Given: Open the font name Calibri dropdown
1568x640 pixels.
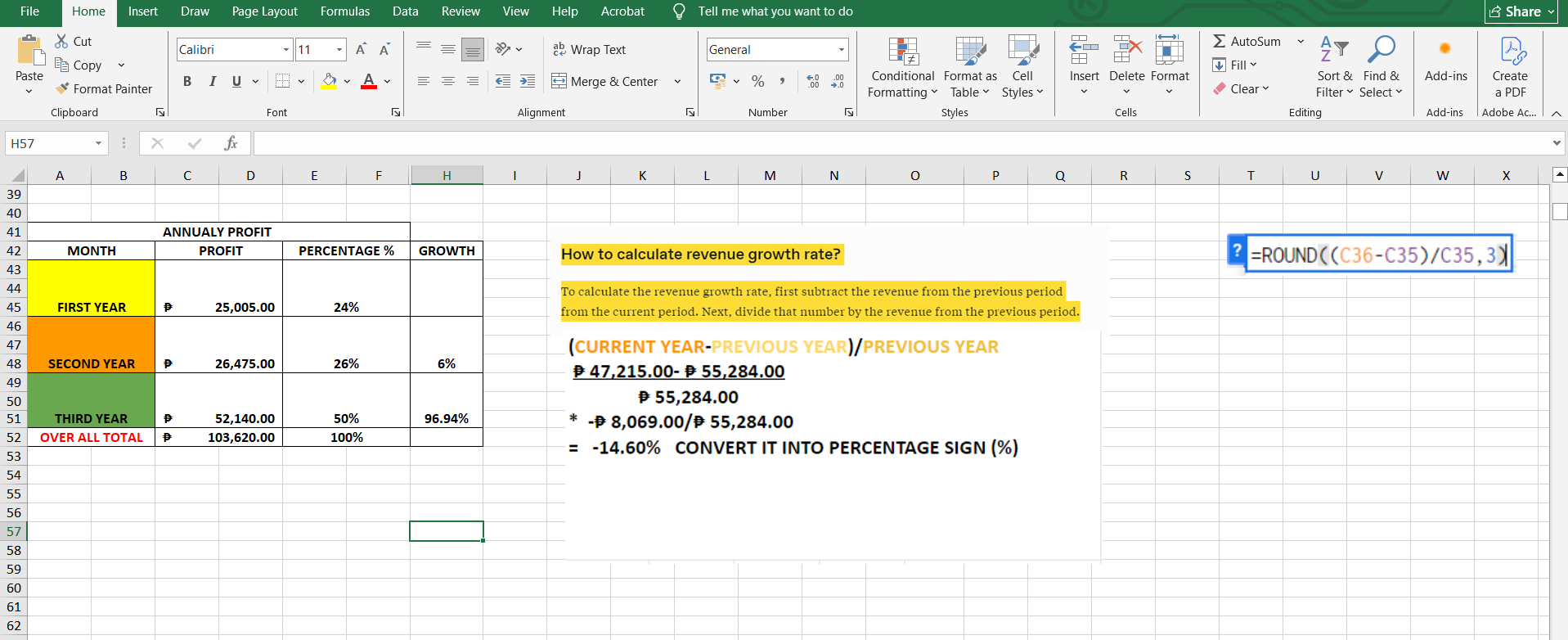Looking at the screenshot, I should (x=286, y=50).
